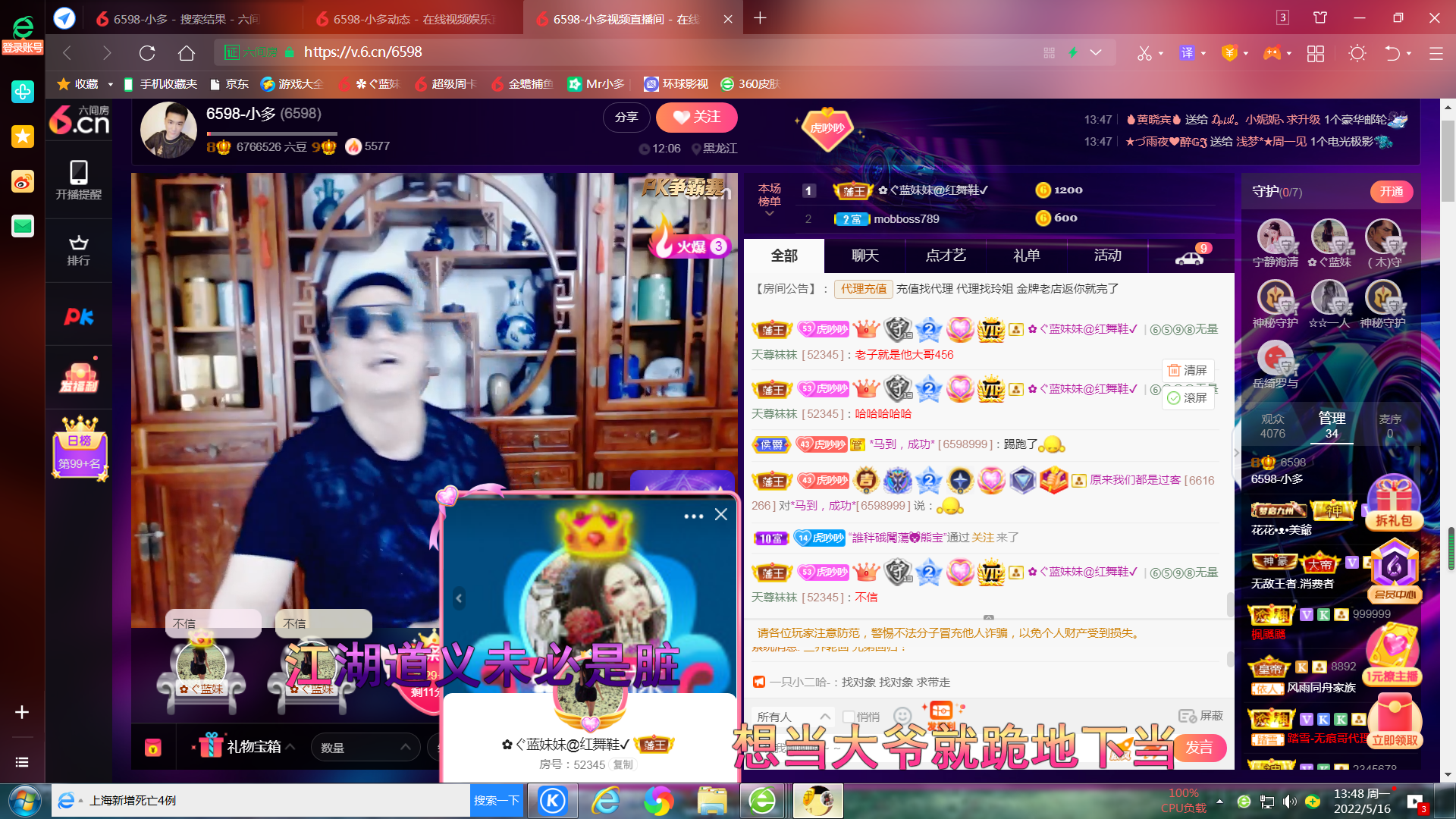
Task: Open the 日榜 daily rank badge
Action: click(80, 448)
